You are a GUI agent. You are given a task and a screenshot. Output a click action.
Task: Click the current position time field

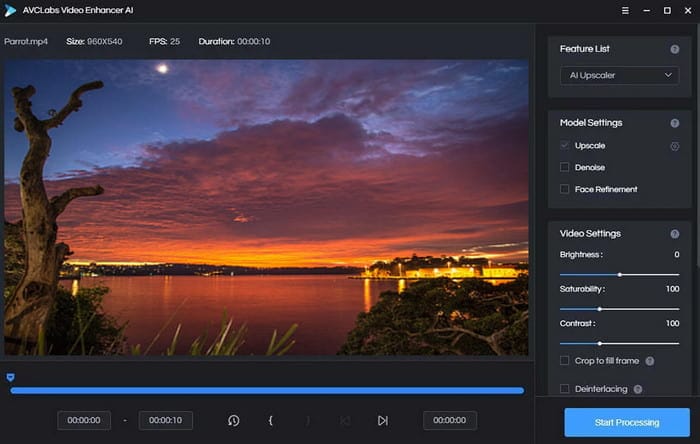tap(450, 420)
